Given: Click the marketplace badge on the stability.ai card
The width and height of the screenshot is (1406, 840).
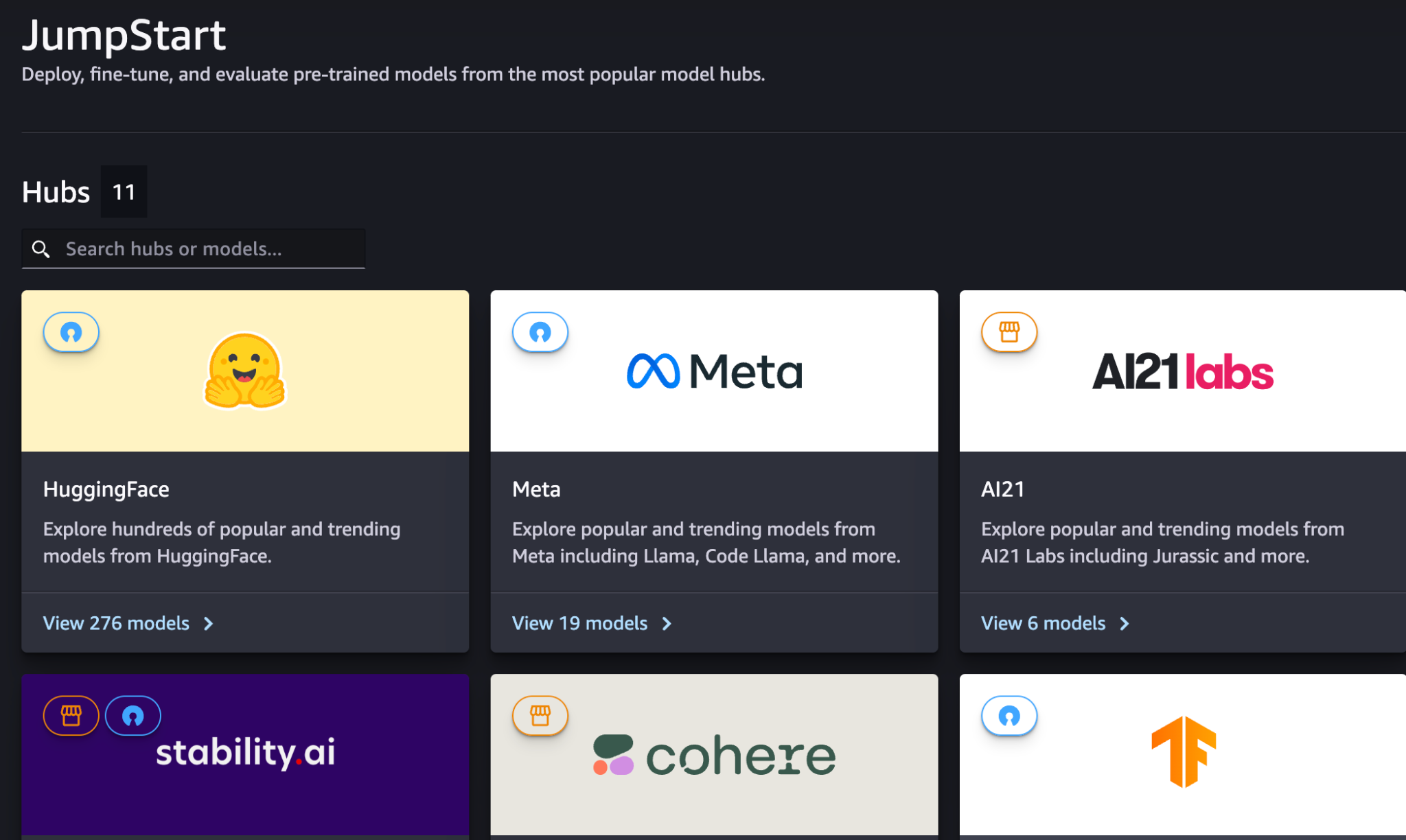Looking at the screenshot, I should point(71,715).
